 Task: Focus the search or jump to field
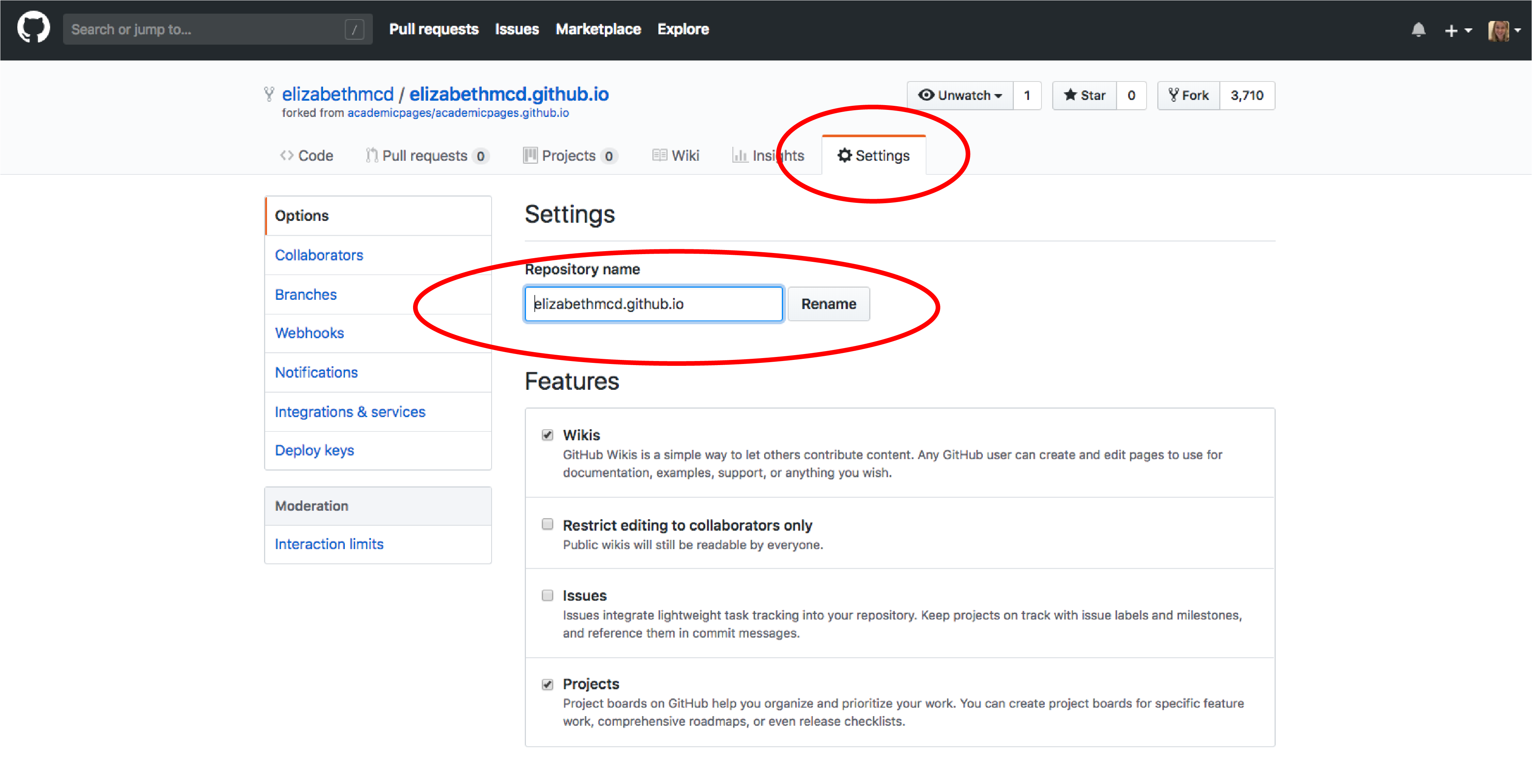(x=217, y=29)
